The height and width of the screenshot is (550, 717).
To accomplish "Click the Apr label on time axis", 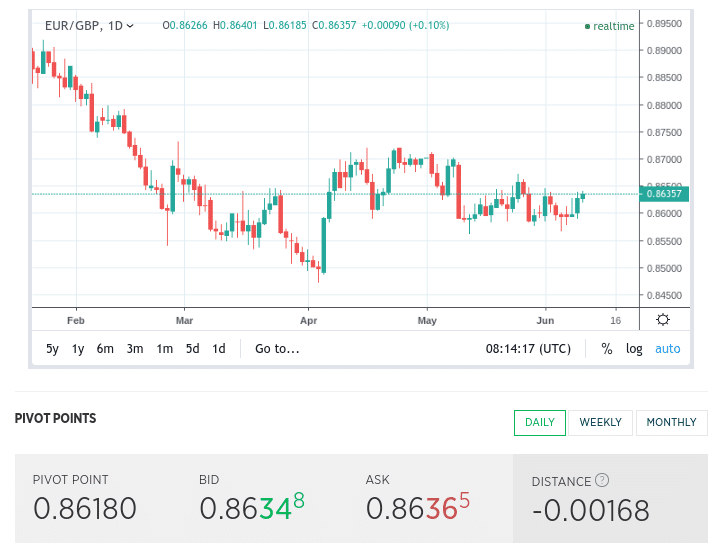I will click(307, 321).
